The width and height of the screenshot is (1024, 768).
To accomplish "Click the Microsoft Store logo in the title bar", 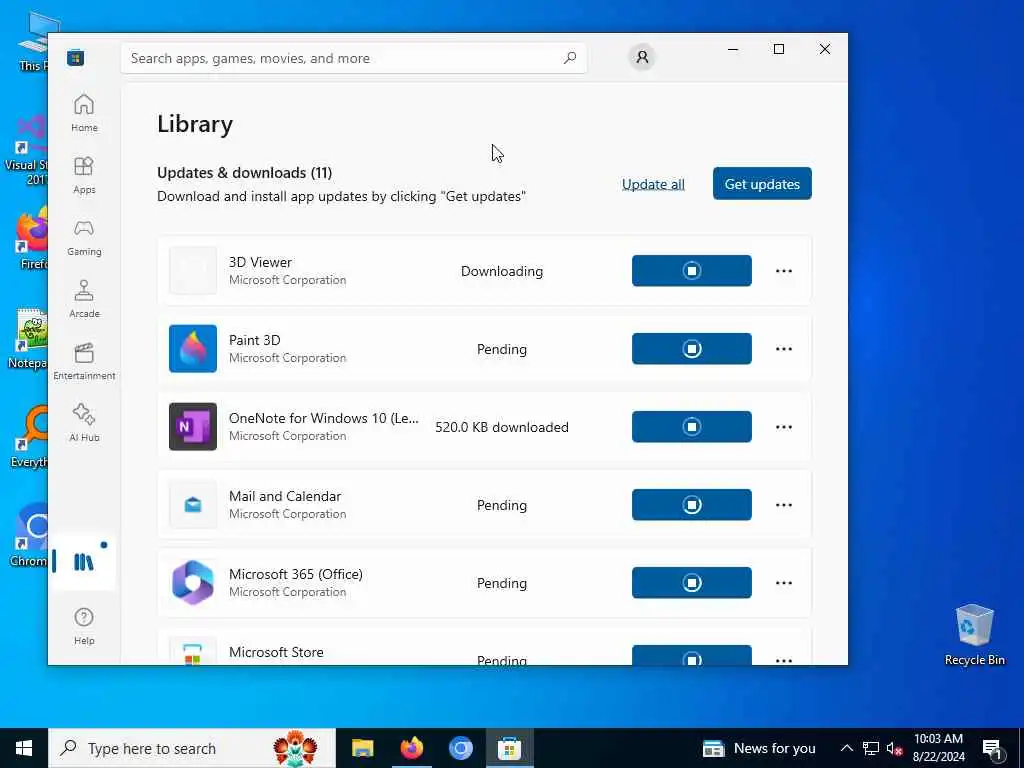I will 76,58.
